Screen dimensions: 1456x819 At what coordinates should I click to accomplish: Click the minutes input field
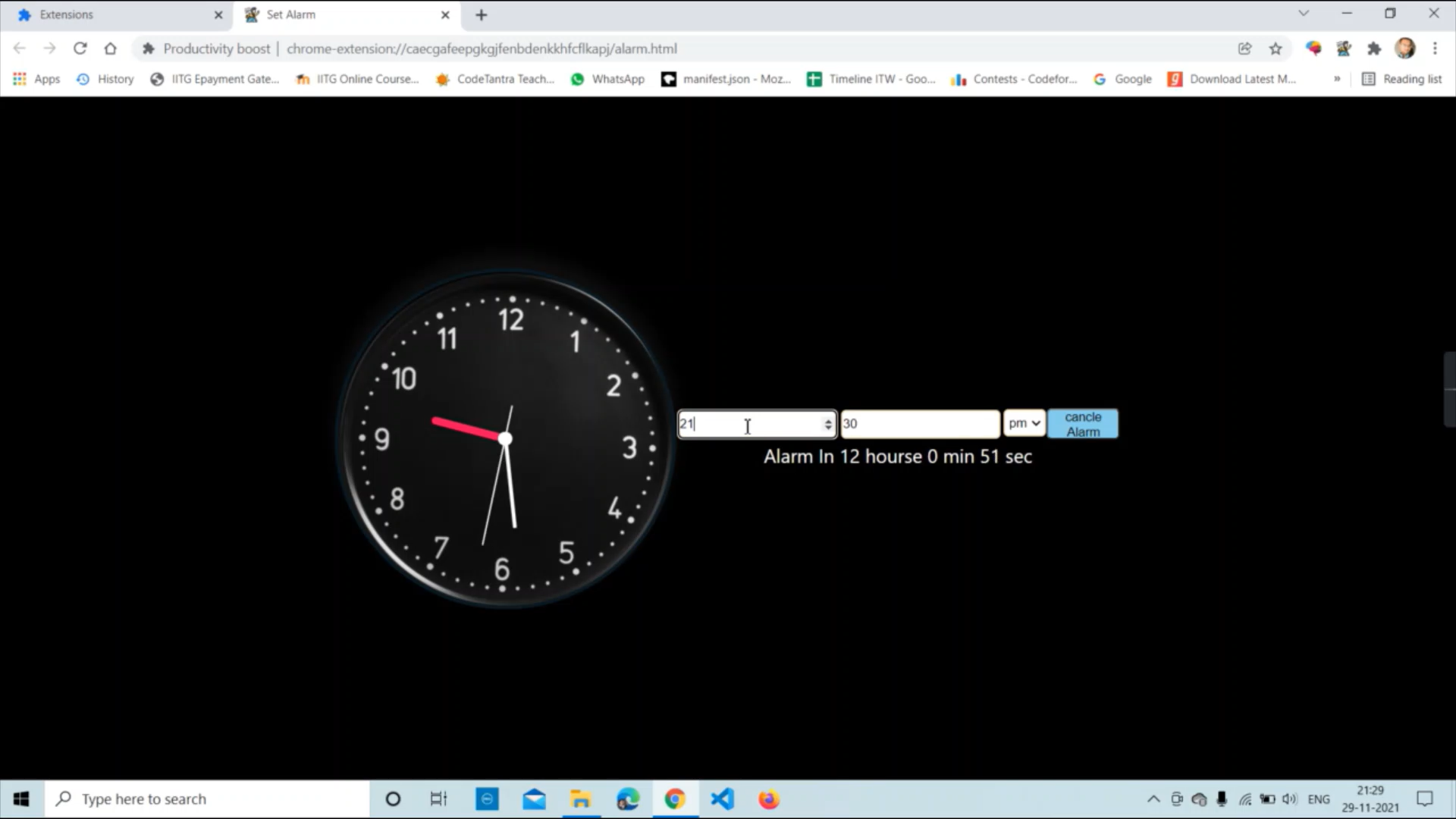click(x=919, y=424)
